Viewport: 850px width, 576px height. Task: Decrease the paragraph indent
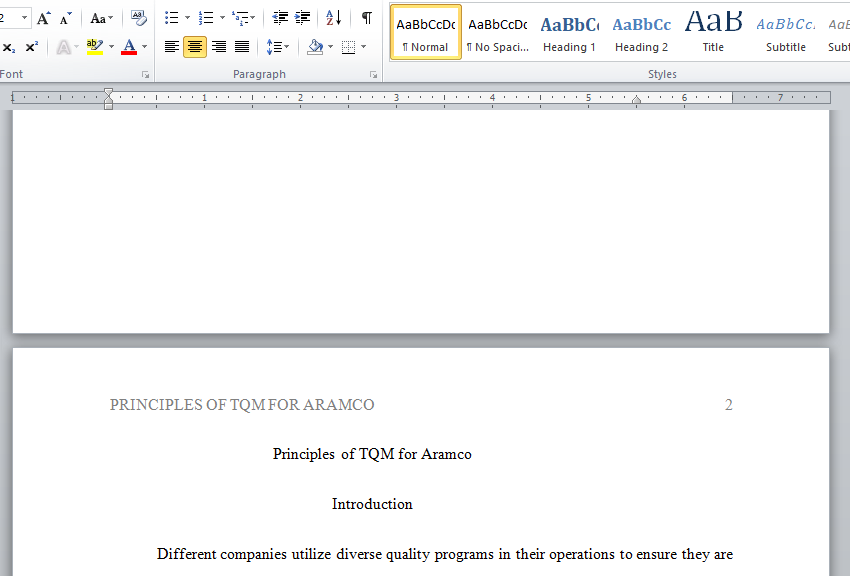(x=280, y=18)
